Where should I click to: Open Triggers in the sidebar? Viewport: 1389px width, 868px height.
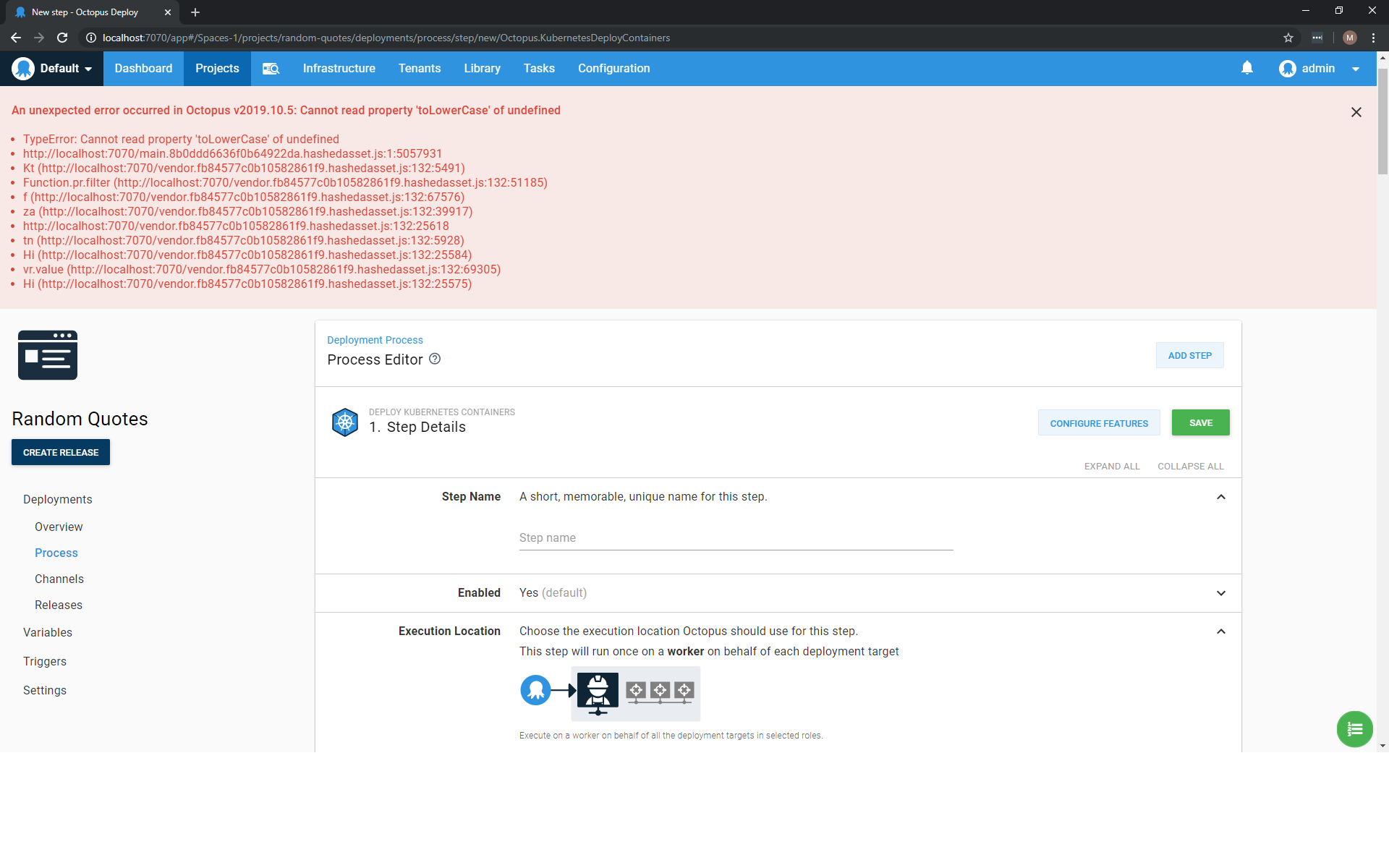pos(45,661)
